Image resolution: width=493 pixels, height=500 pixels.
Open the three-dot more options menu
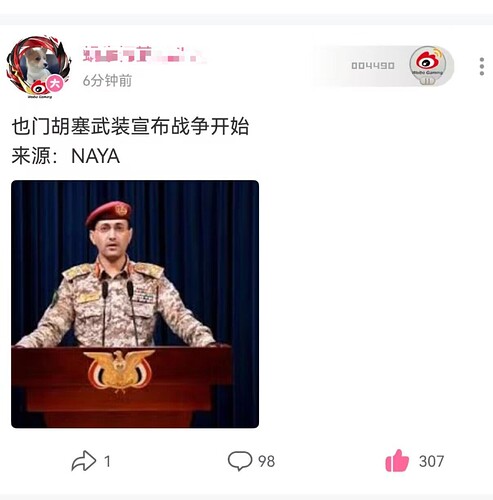point(482,66)
